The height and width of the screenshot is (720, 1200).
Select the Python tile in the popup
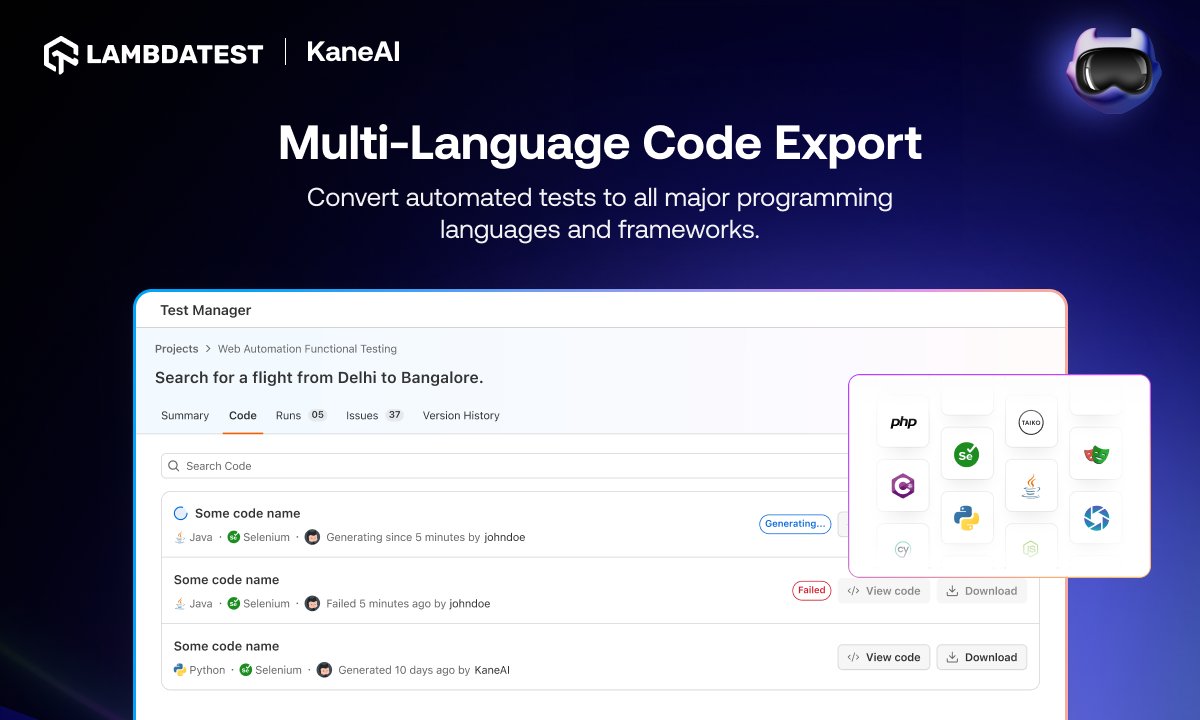click(x=967, y=518)
